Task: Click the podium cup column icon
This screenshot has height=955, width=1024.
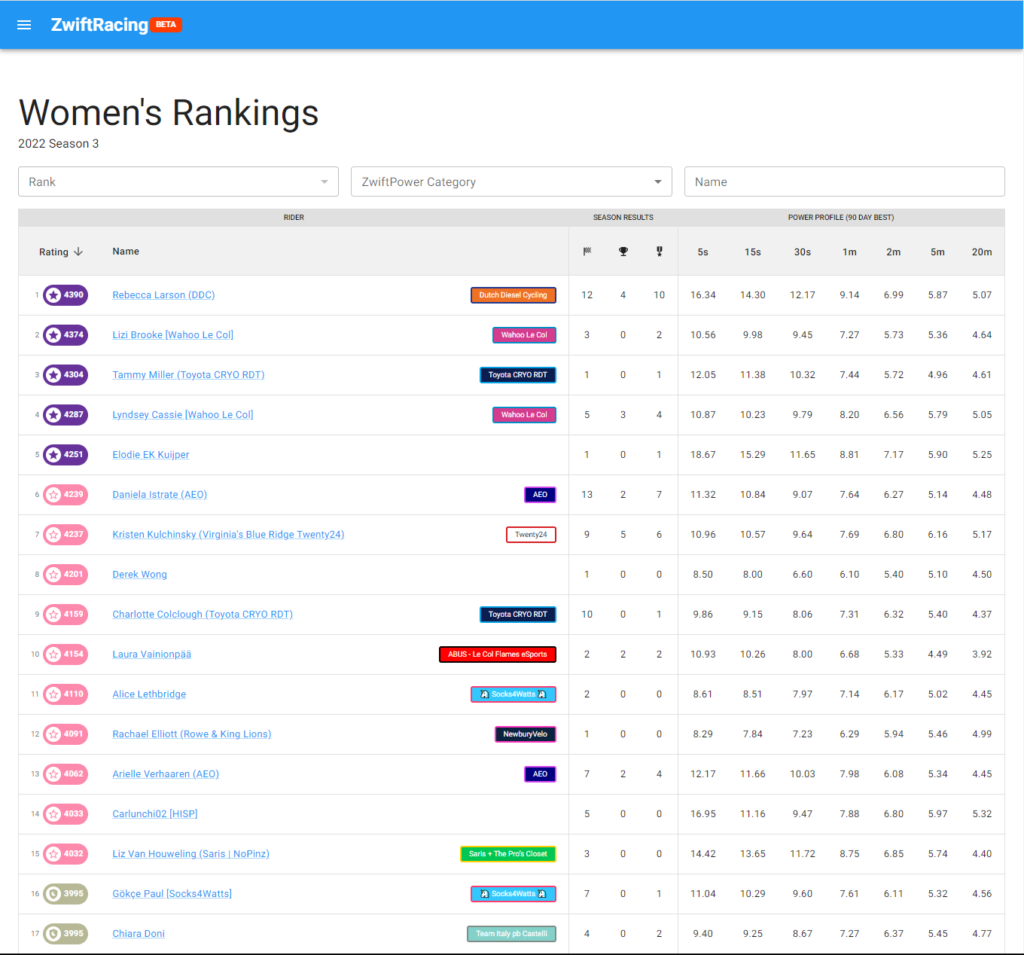Action: point(659,252)
